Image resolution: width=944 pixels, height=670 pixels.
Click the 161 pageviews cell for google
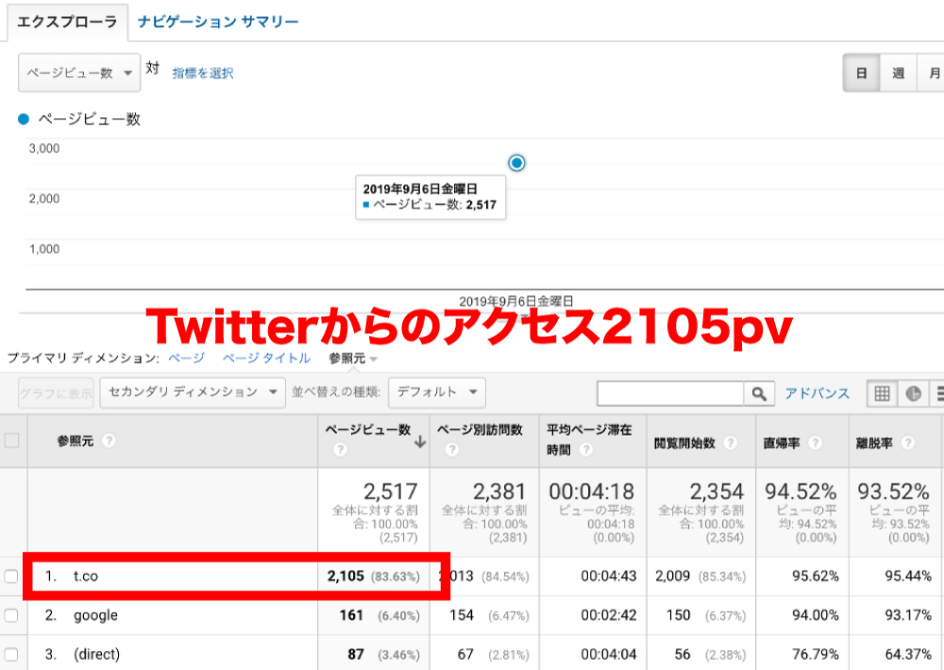pyautogui.click(x=351, y=615)
